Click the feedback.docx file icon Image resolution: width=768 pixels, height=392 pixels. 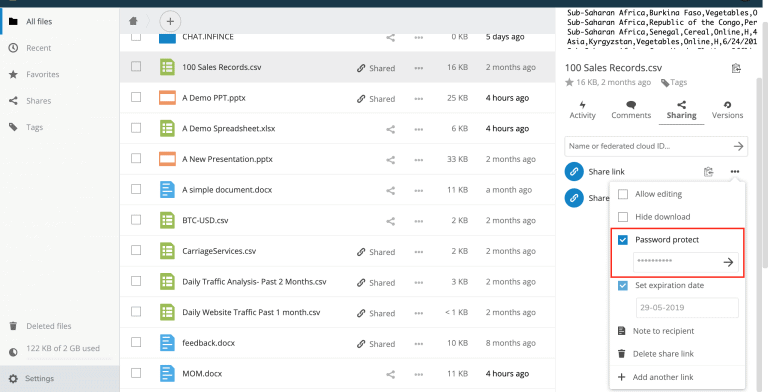[x=167, y=343]
